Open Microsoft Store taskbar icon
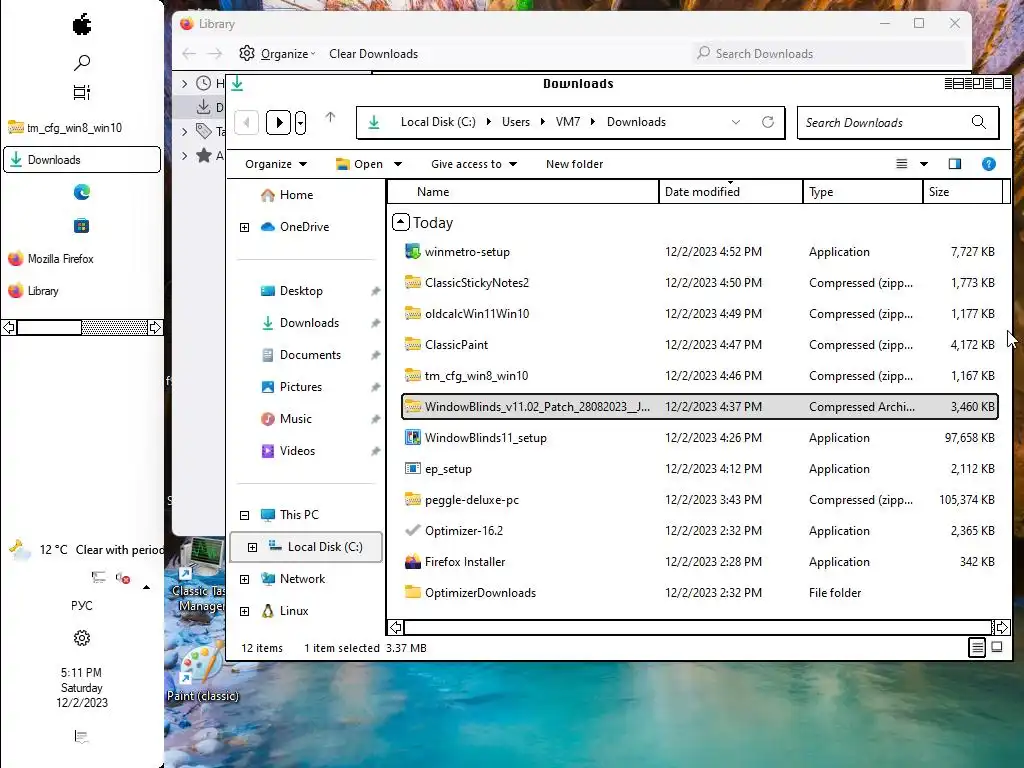Image resolution: width=1024 pixels, height=768 pixels. click(82, 226)
